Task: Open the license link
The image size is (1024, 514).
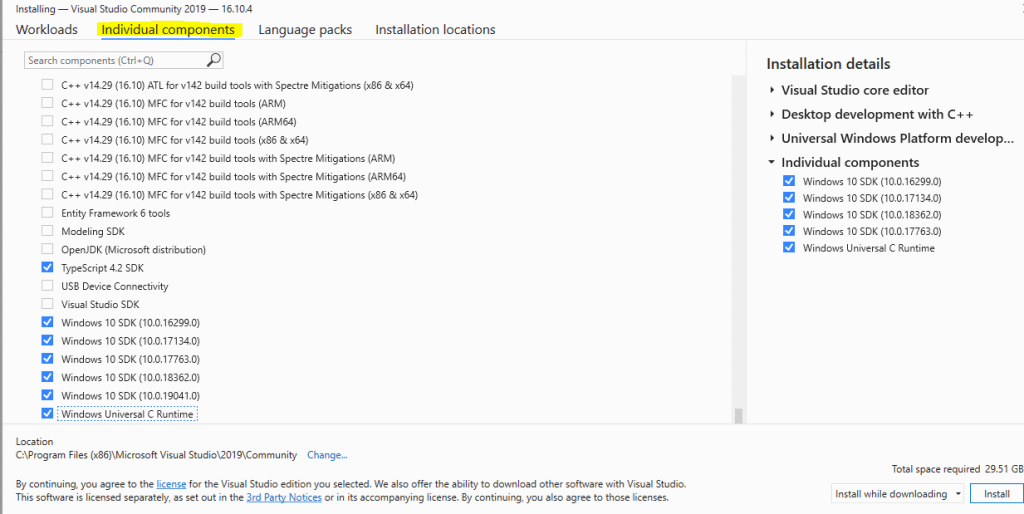Action: pos(171,484)
